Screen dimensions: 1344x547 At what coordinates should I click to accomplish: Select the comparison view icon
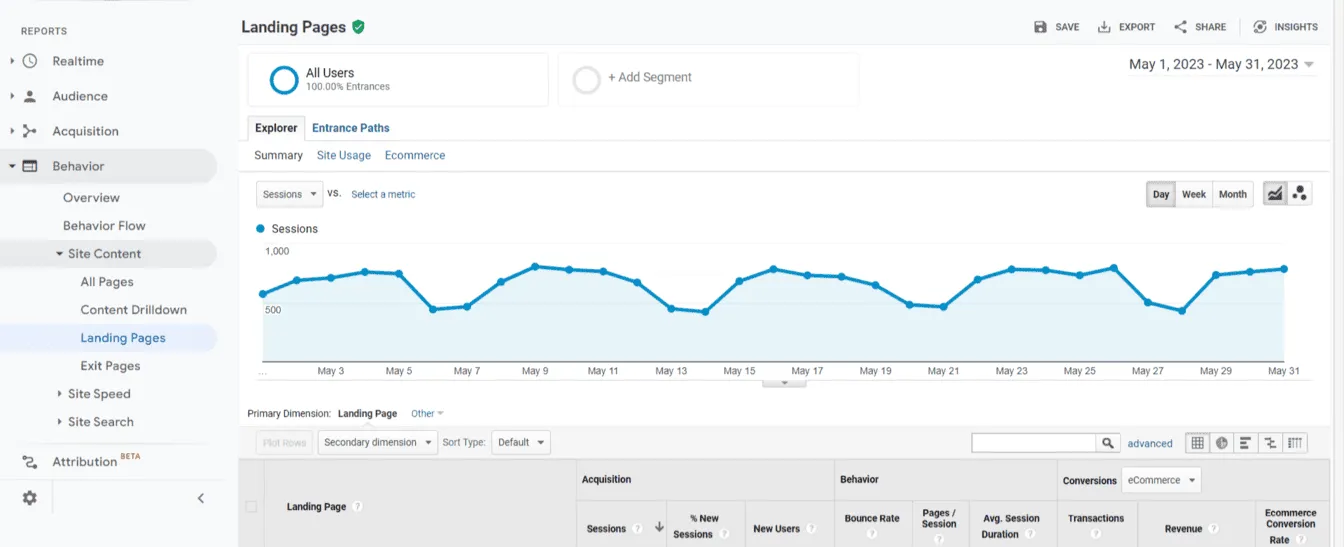pyautogui.click(x=1271, y=443)
